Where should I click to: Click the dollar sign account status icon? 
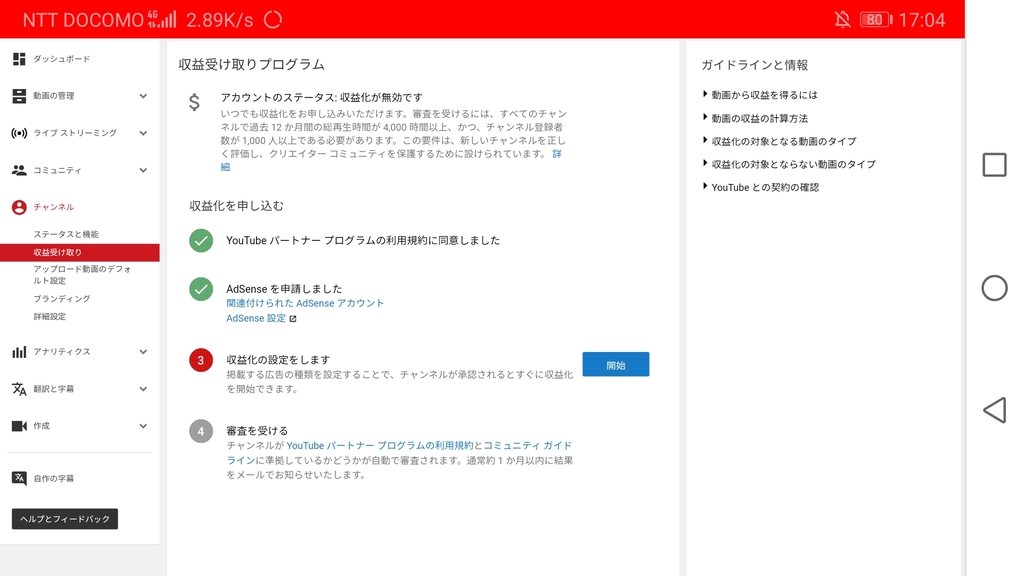coord(194,102)
